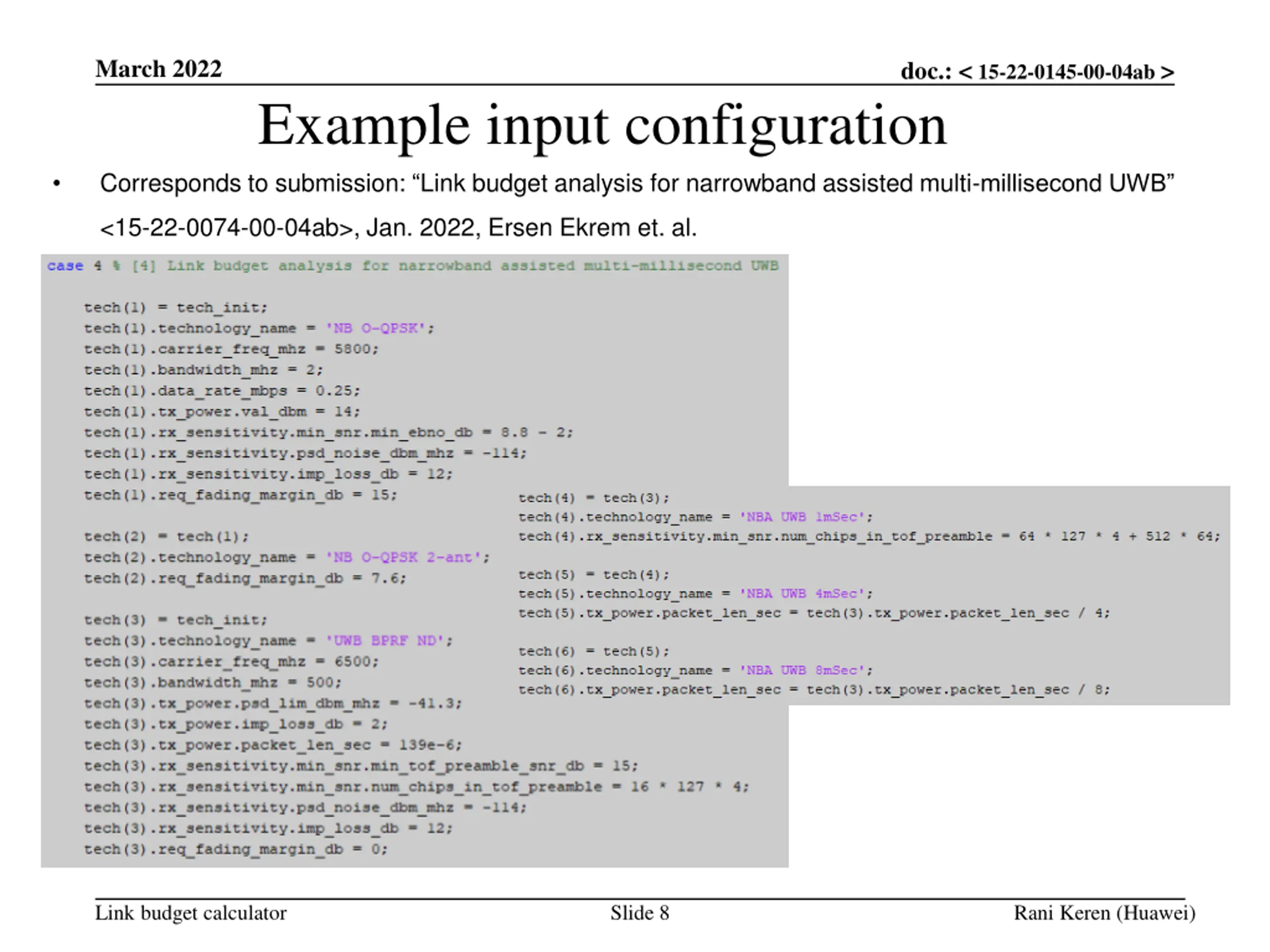Click the bullet point before 'Corresponds to submission'
The image size is (1270, 952).
pyautogui.click(x=56, y=184)
